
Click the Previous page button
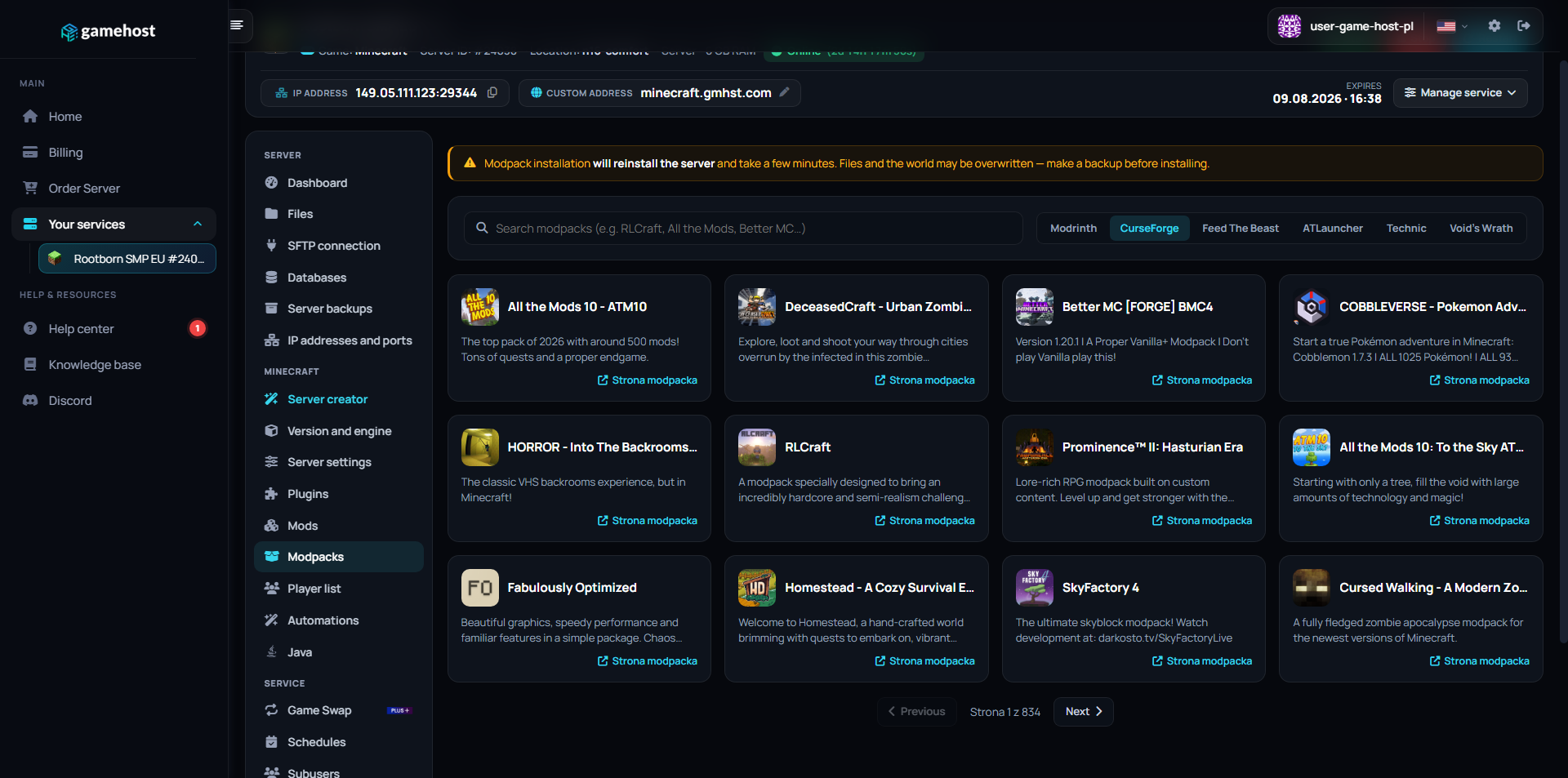pyautogui.click(x=916, y=712)
